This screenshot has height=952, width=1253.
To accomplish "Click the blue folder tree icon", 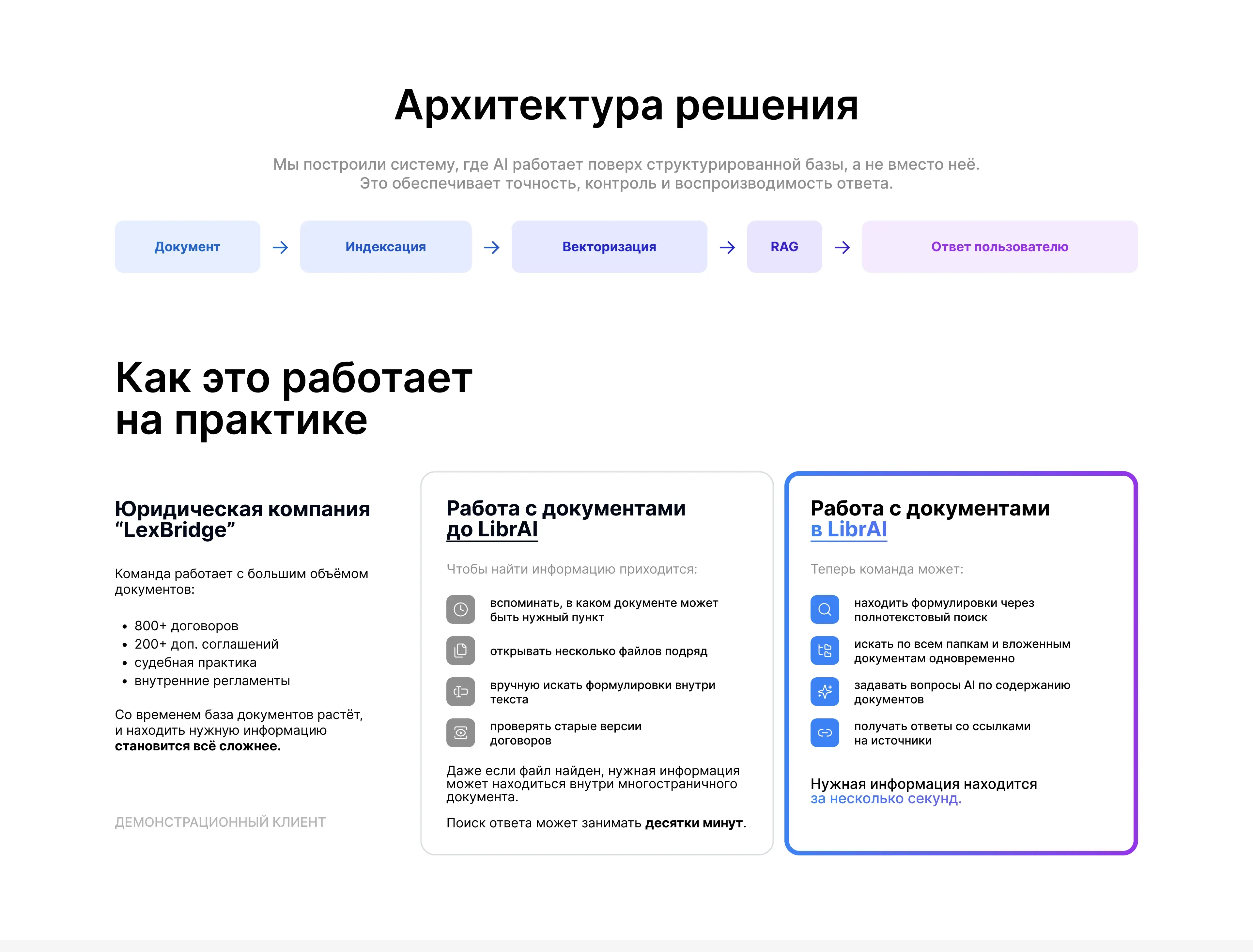I will tap(825, 651).
